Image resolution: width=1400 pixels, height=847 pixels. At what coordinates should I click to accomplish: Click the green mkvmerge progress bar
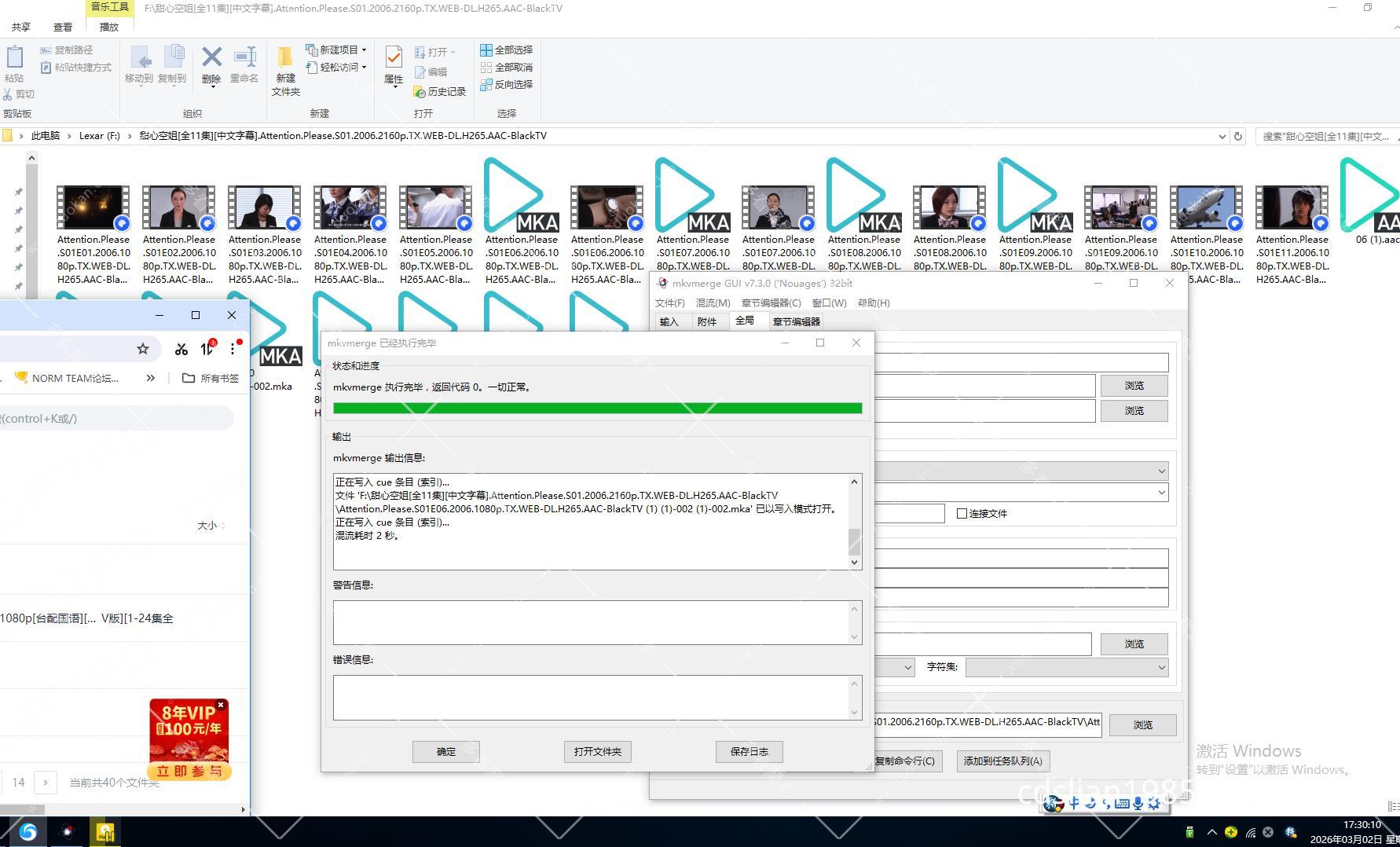[x=597, y=409]
